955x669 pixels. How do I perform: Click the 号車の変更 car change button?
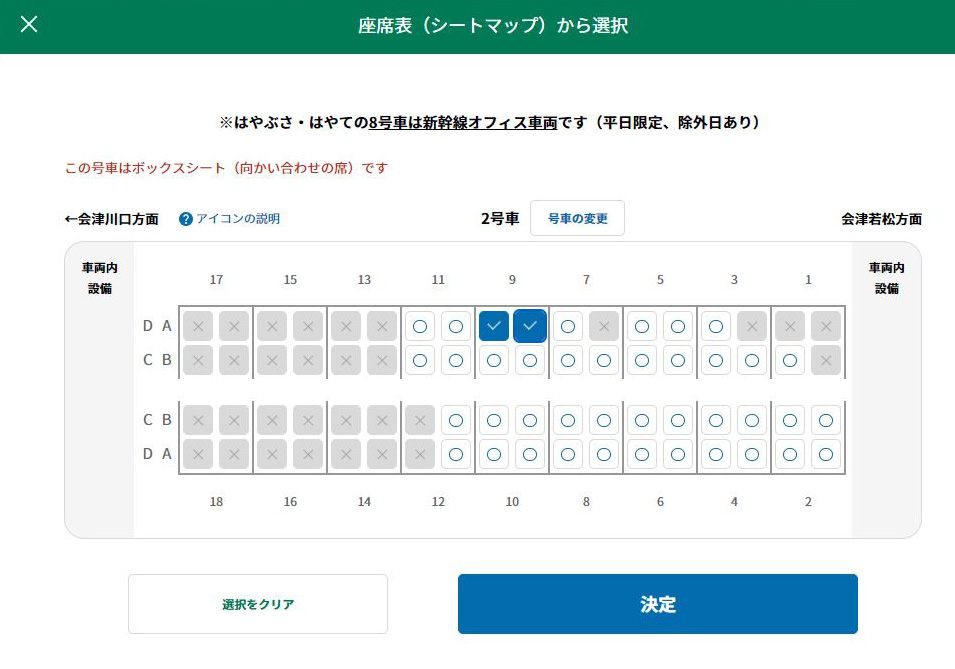(577, 218)
